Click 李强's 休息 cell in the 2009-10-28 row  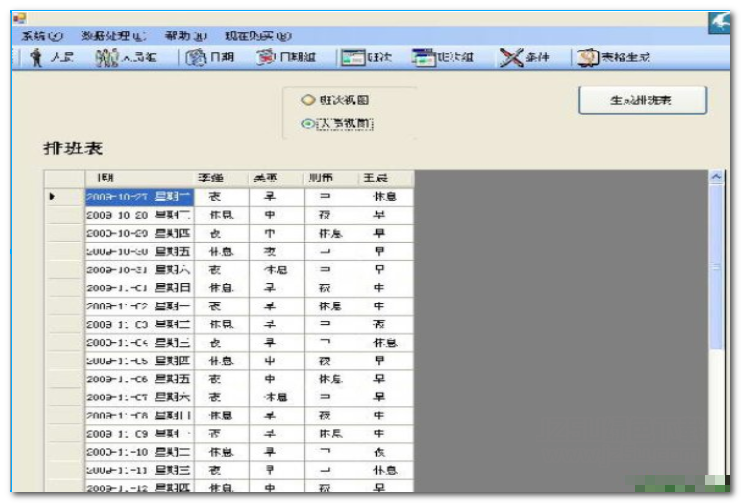pyautogui.click(x=221, y=215)
